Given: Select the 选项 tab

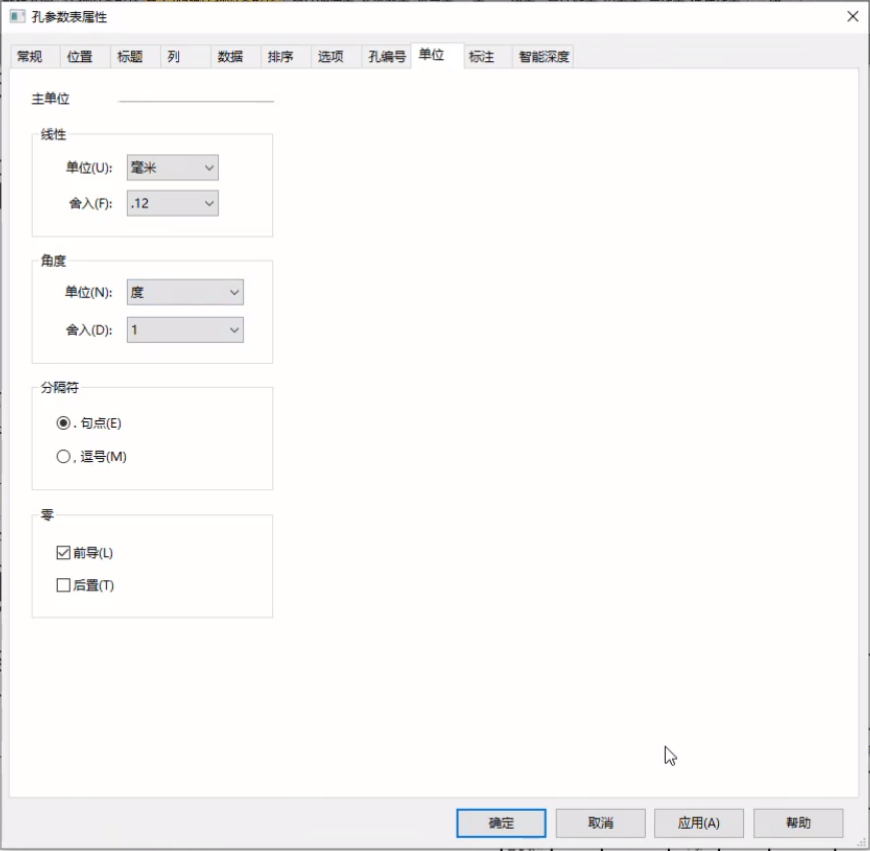Looking at the screenshot, I should pos(336,57).
